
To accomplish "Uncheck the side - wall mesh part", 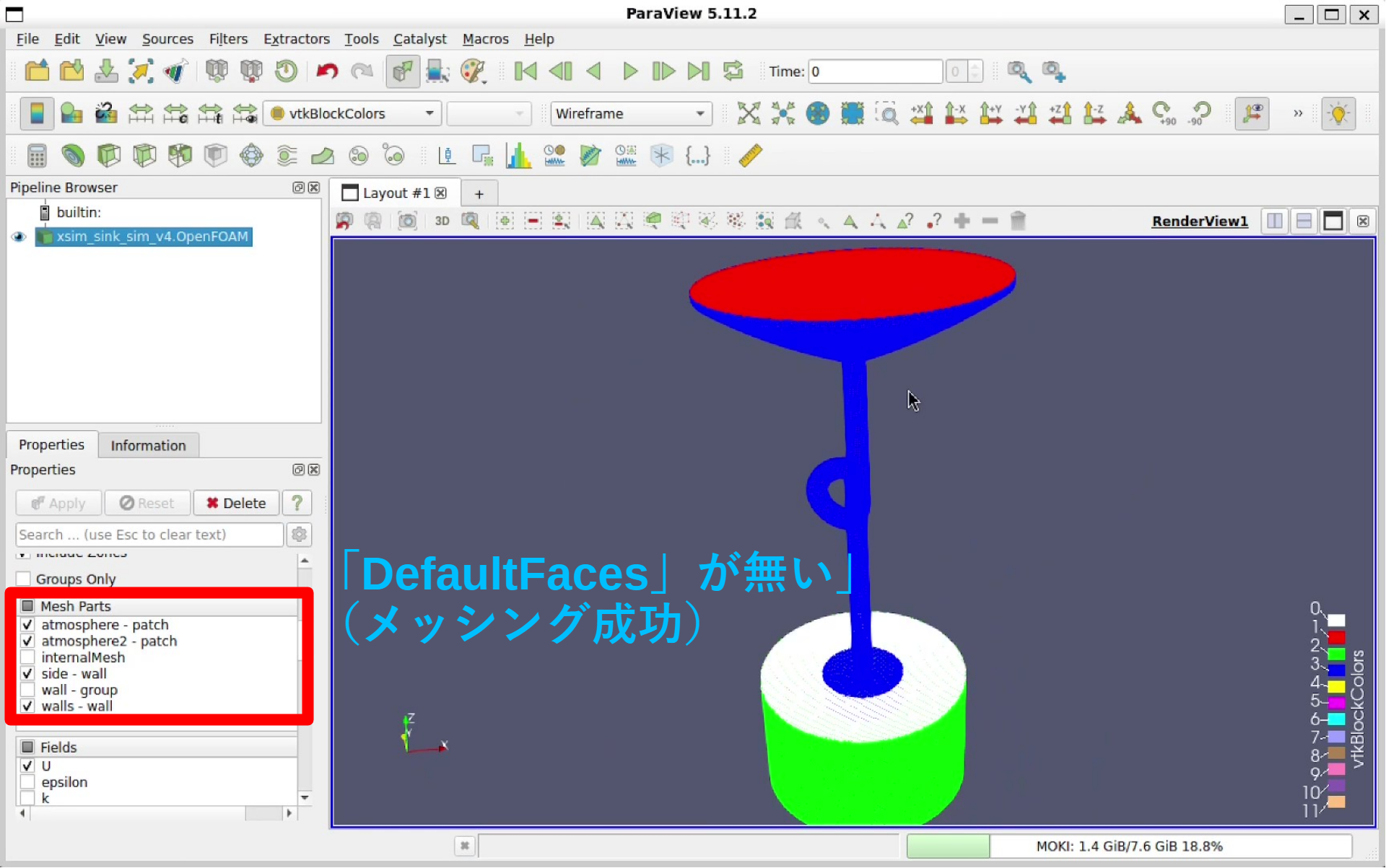I will click(x=27, y=674).
